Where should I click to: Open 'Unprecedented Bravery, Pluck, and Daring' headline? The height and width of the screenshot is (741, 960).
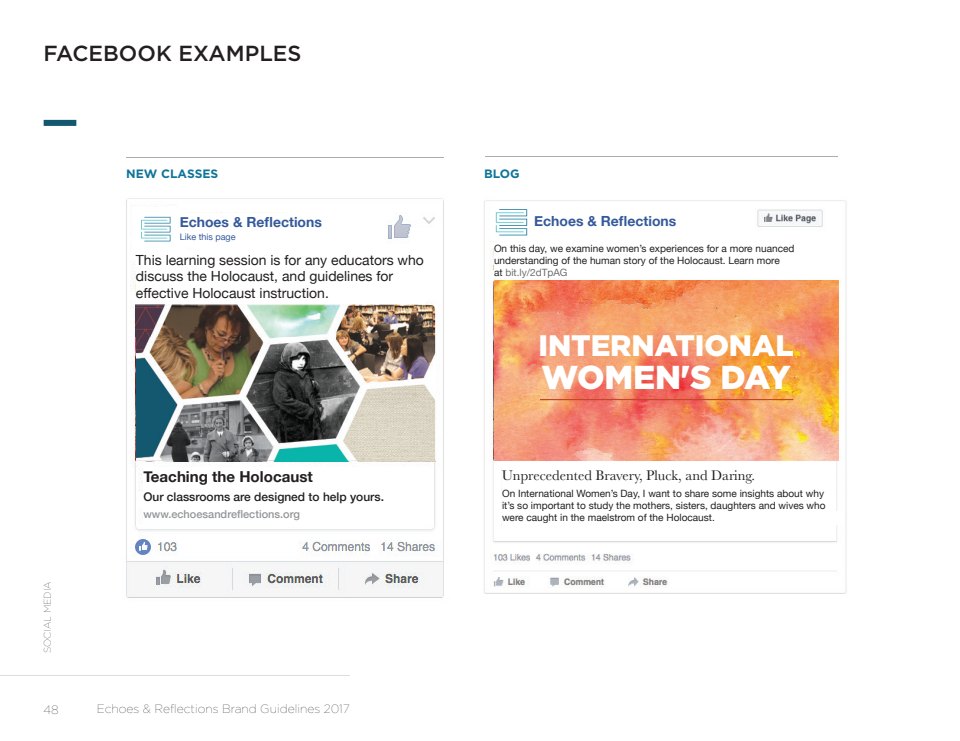click(x=628, y=476)
